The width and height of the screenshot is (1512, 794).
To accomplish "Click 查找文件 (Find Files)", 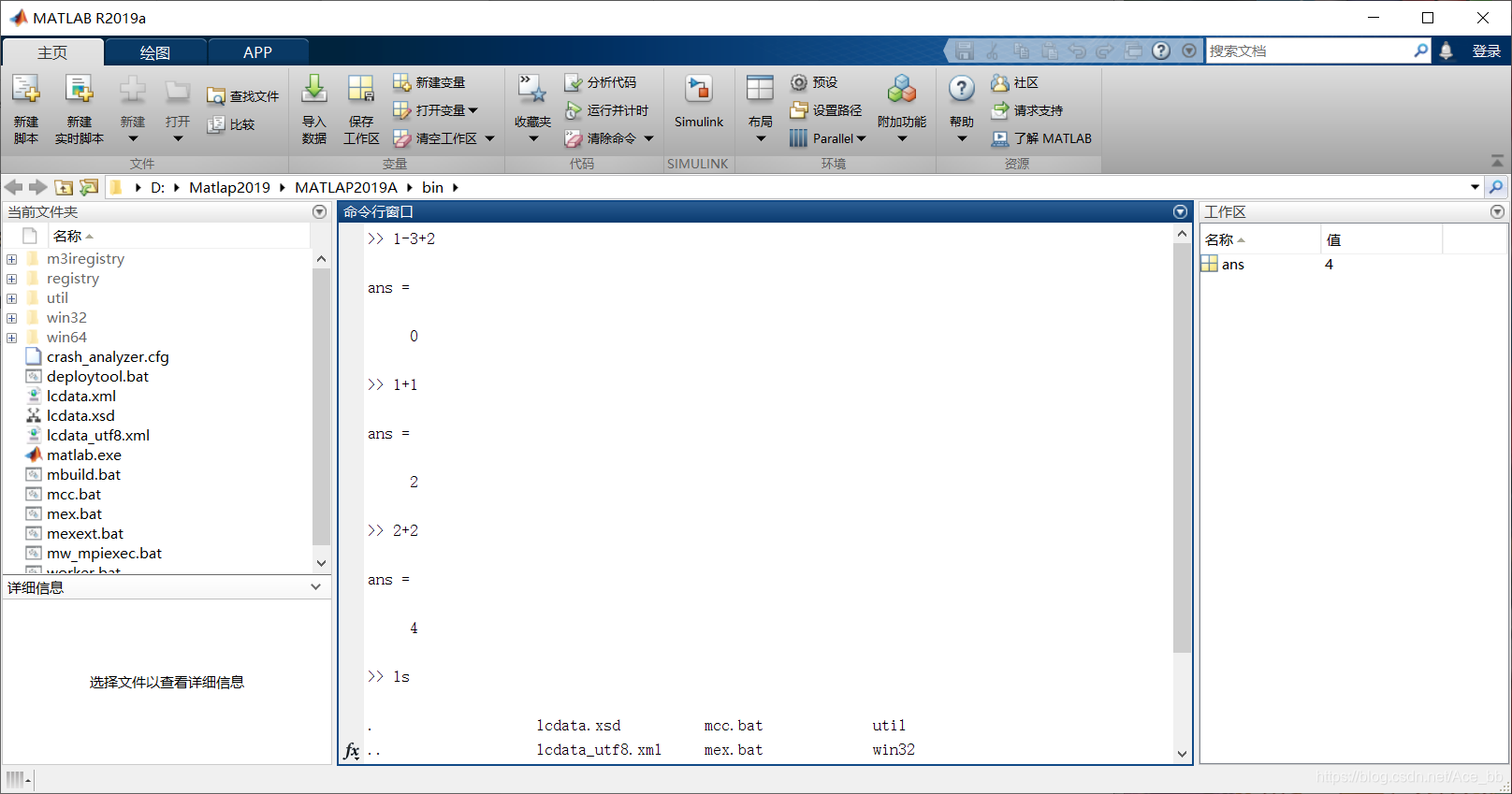I will click(242, 96).
